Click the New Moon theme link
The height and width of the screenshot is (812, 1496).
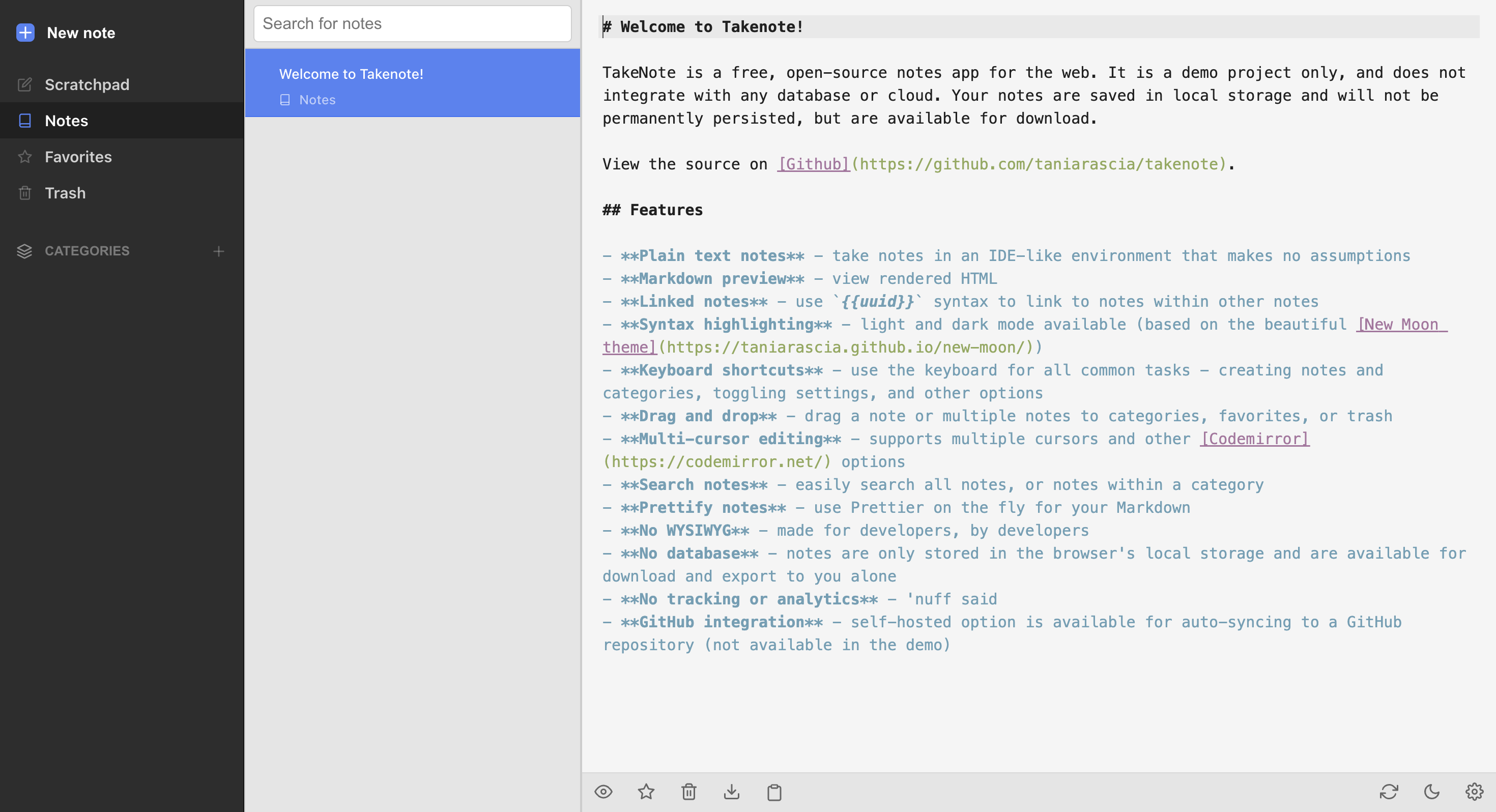pos(1401,325)
